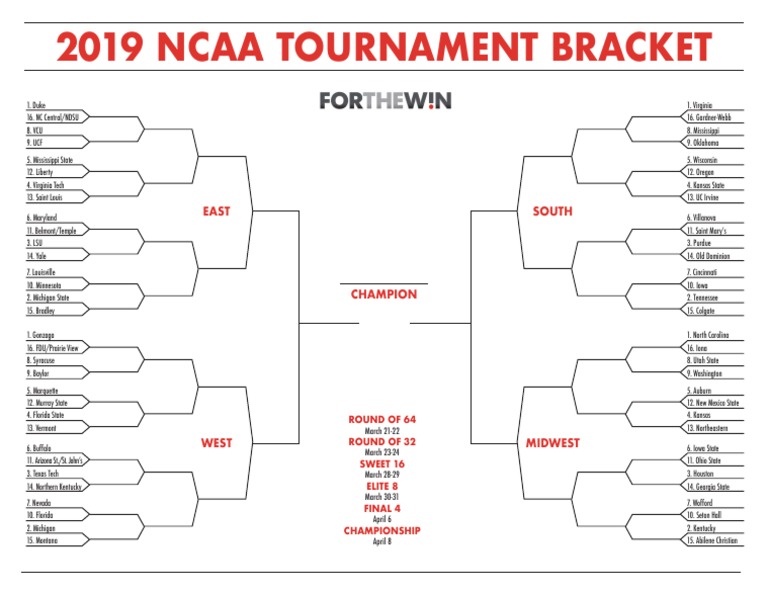Click the 3. Texas Tech entry
768x594 pixels.
point(45,473)
